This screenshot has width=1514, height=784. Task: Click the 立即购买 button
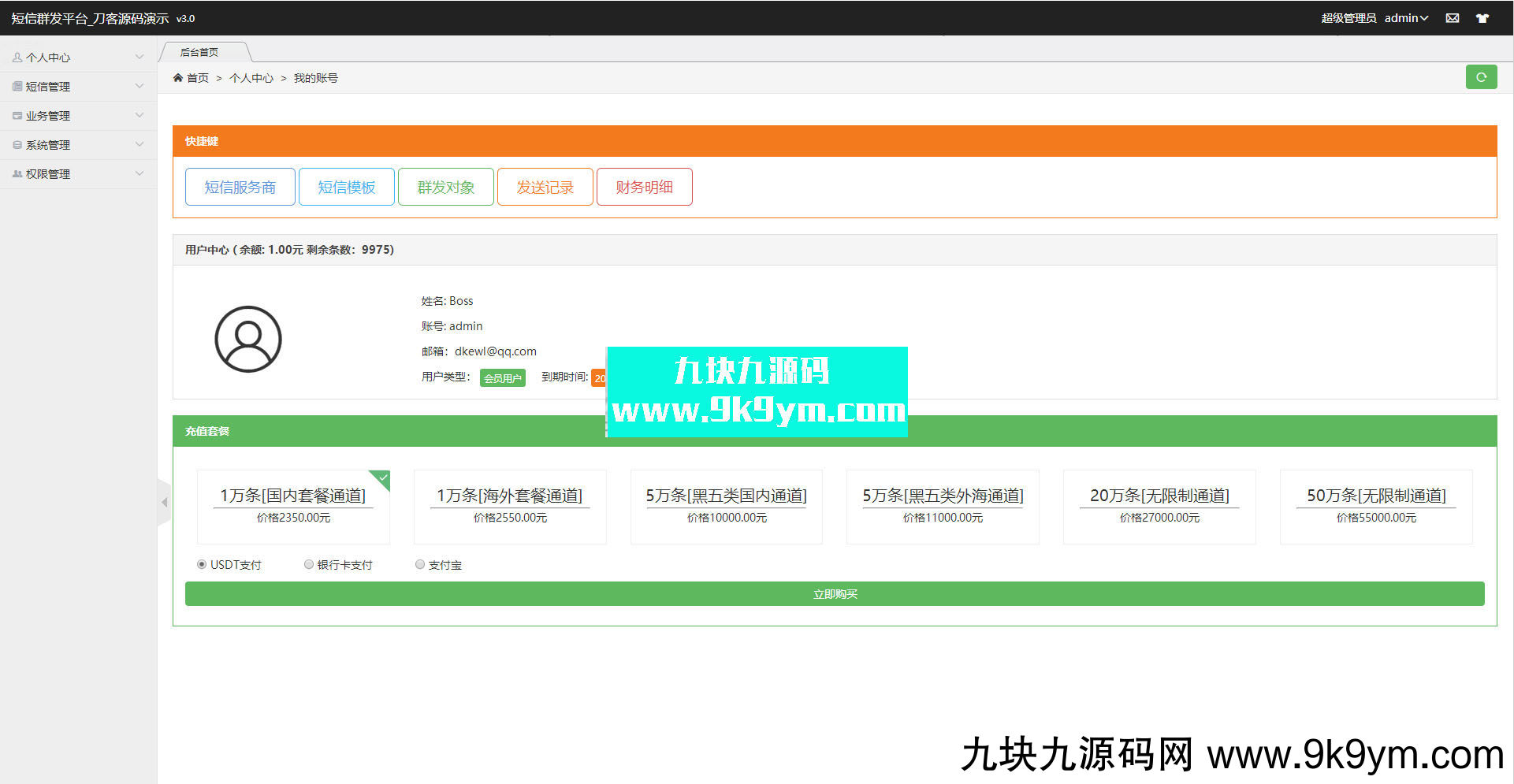click(x=835, y=594)
